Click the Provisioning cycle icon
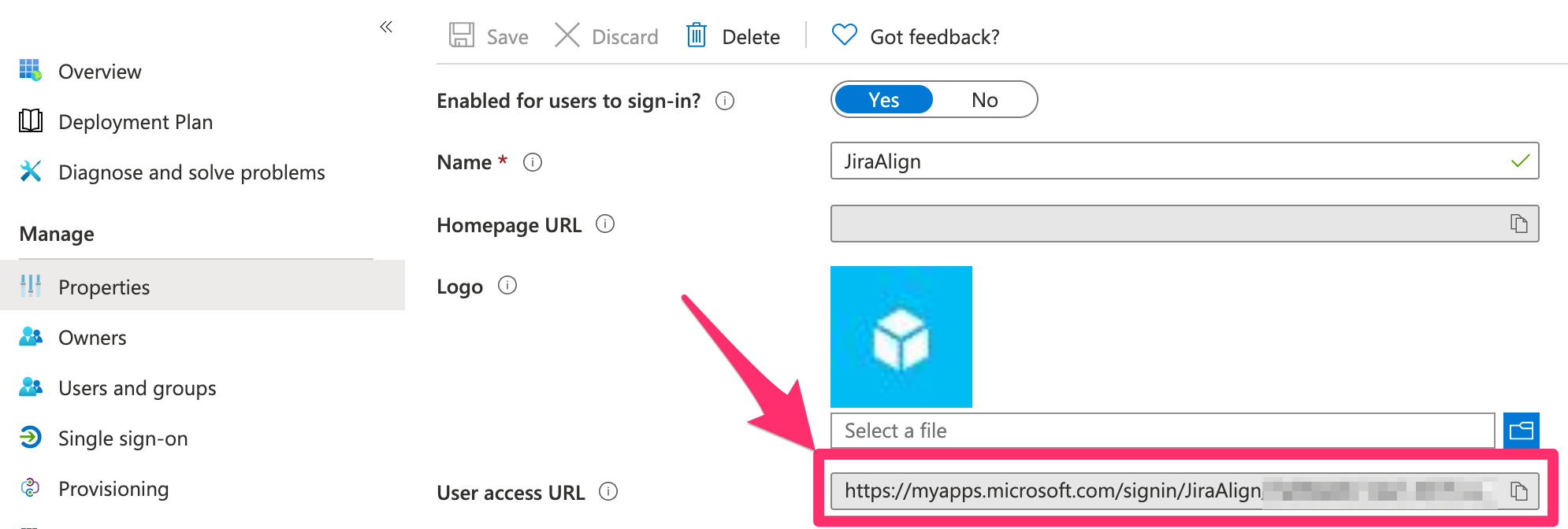The width and height of the screenshot is (1568, 529). [31, 488]
